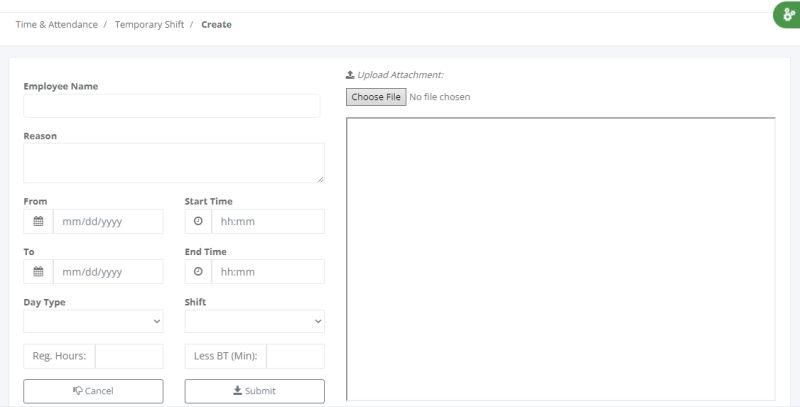
Task: Open the From date calendar icon
Action: pyautogui.click(x=38, y=221)
